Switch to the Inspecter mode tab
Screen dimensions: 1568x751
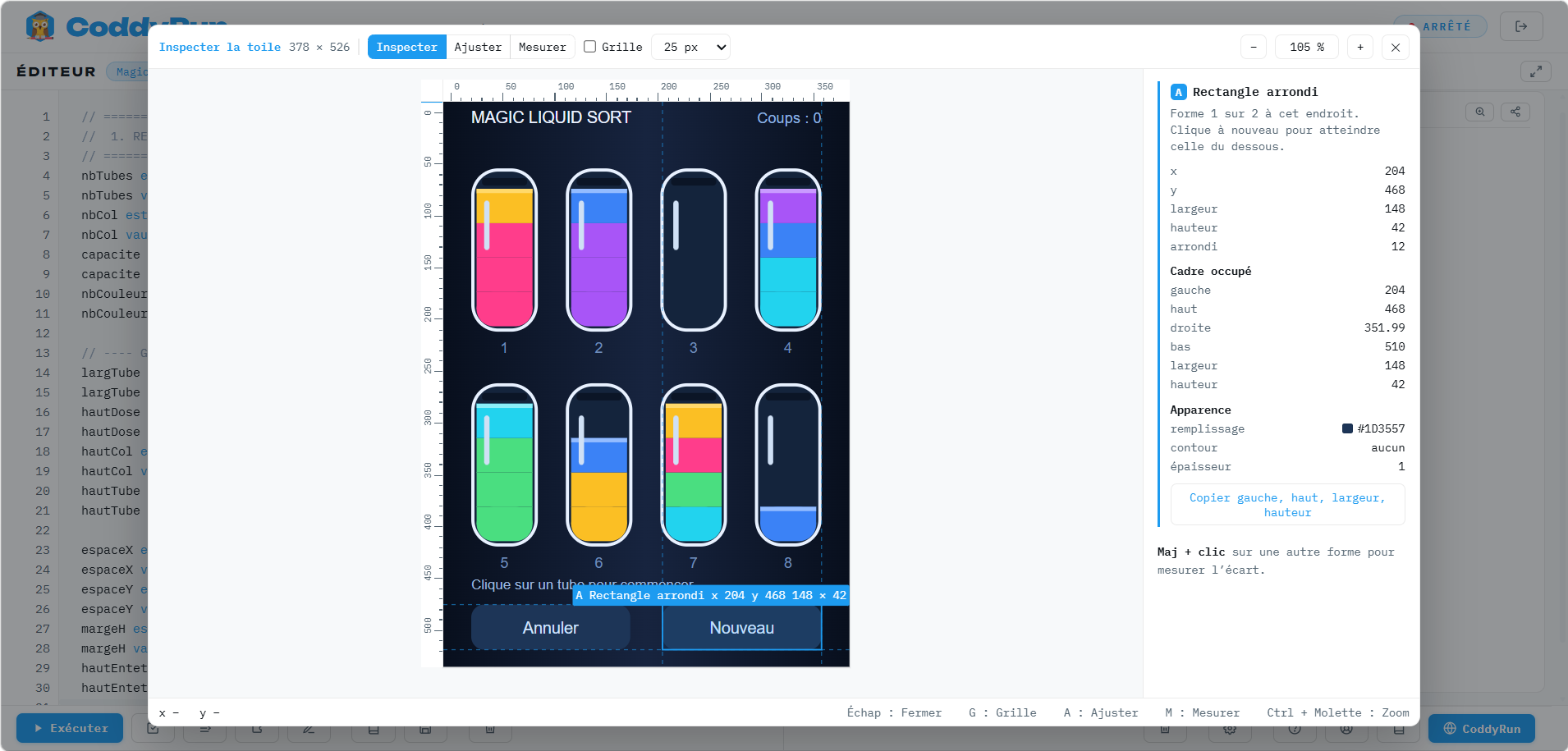coord(406,47)
